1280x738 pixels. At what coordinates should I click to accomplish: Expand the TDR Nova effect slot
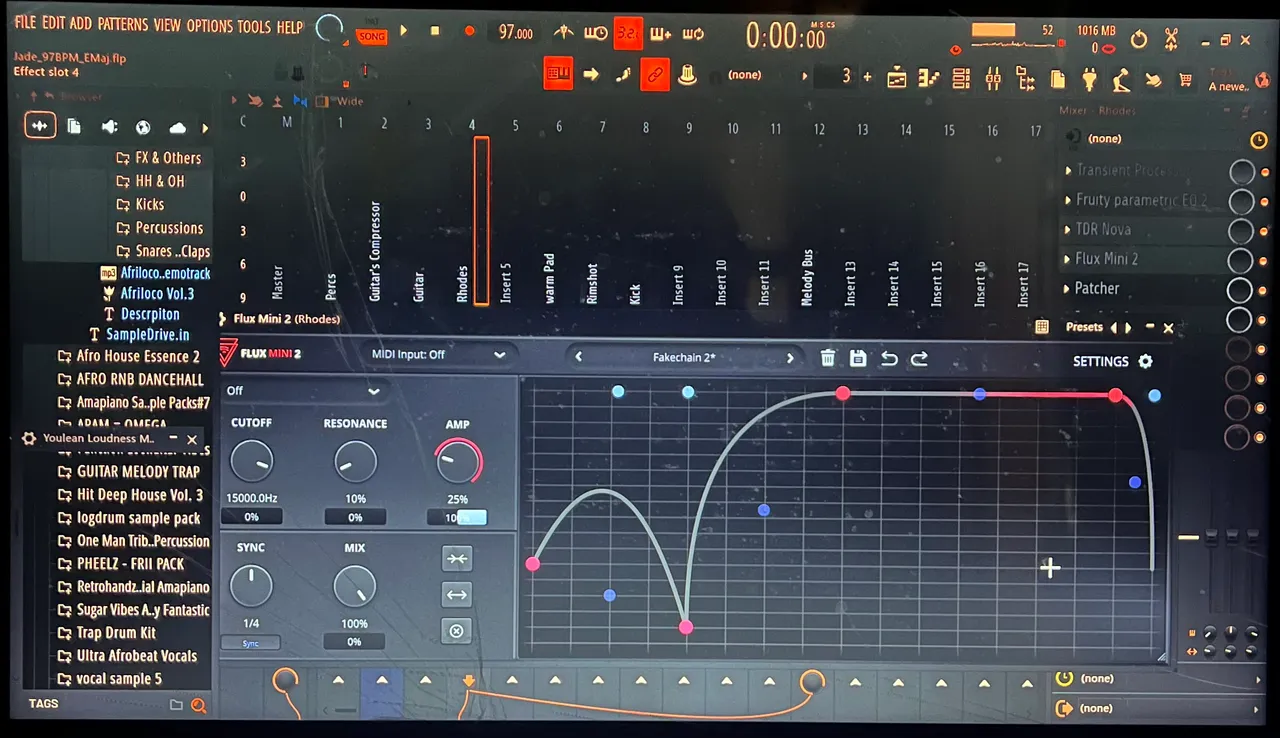(x=1069, y=230)
